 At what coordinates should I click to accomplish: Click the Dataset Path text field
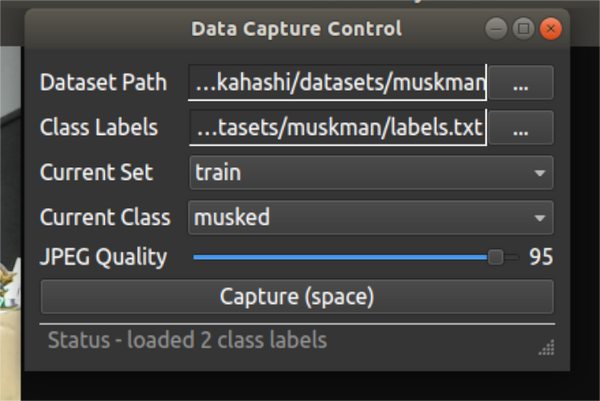(x=337, y=84)
